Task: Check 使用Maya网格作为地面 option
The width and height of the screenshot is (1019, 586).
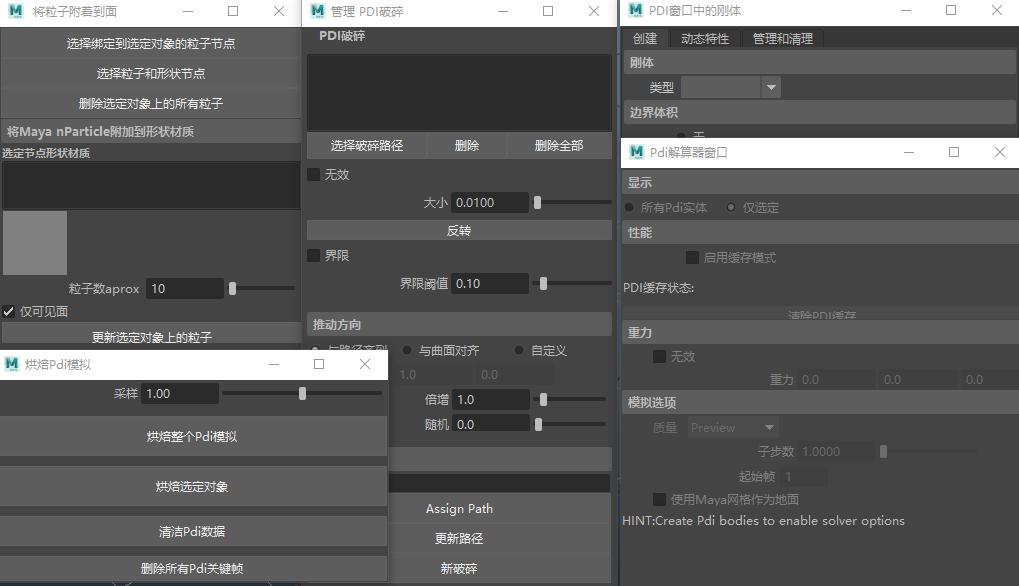Action: point(659,499)
